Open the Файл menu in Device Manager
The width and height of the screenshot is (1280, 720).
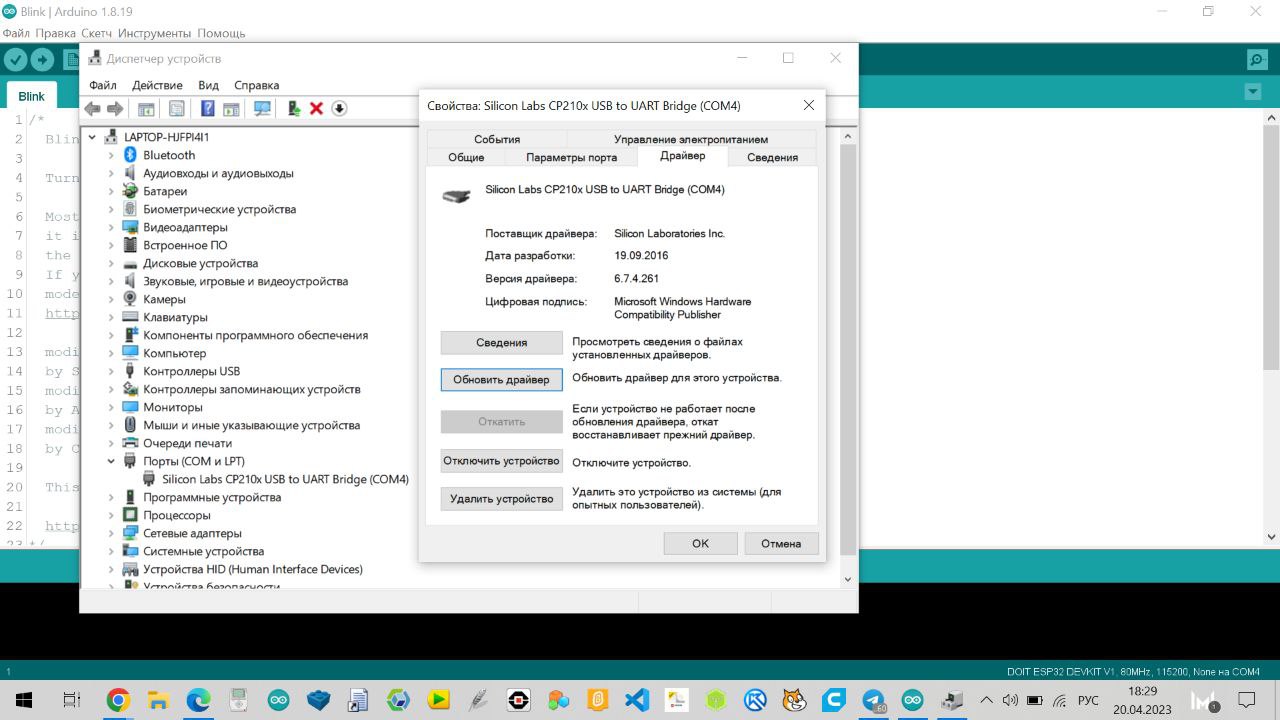pyautogui.click(x=103, y=85)
